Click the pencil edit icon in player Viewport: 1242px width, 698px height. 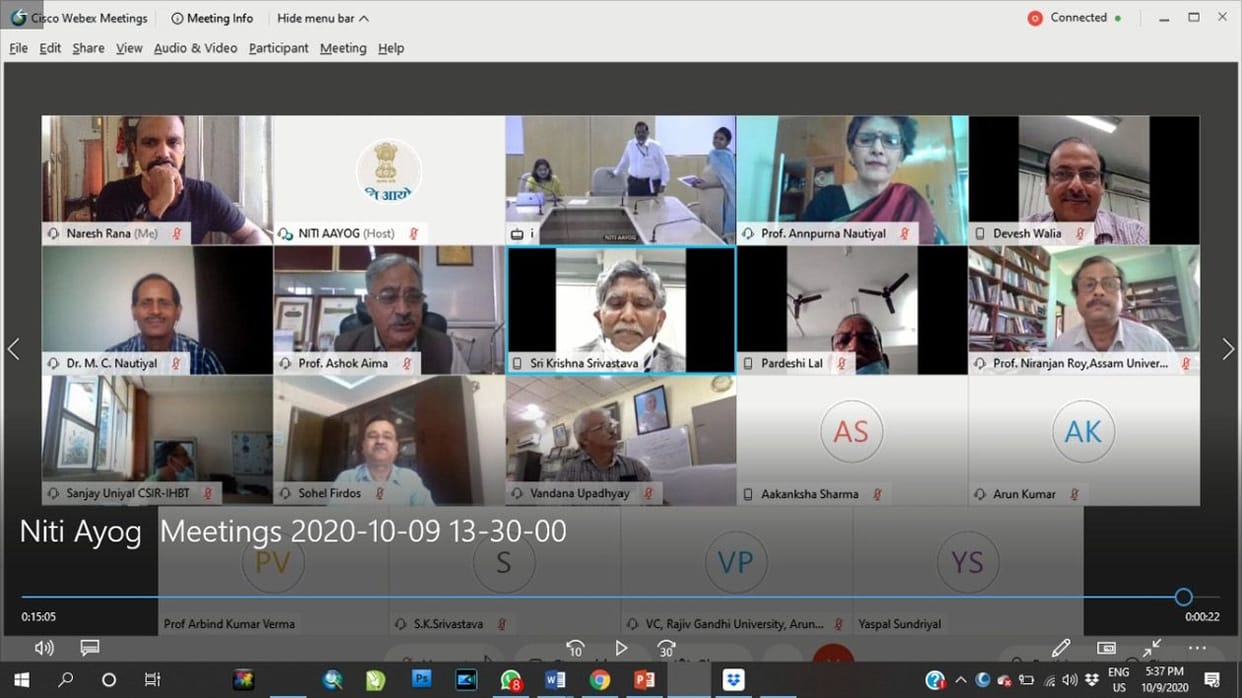tap(1061, 648)
